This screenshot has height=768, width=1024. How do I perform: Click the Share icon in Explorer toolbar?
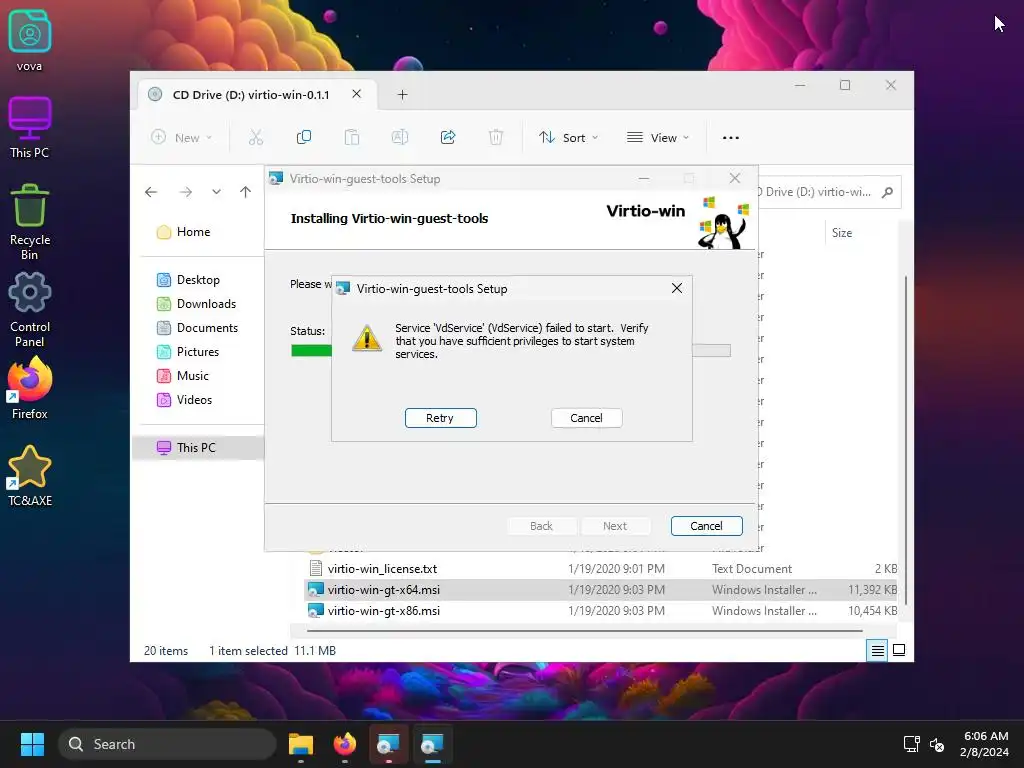click(448, 137)
